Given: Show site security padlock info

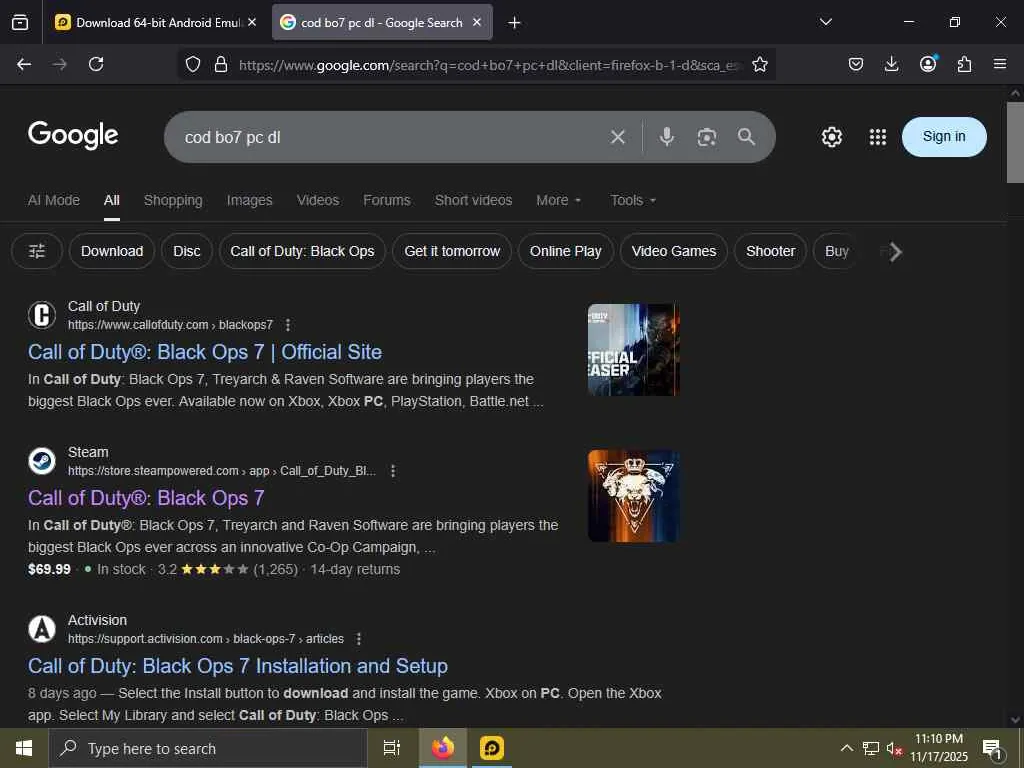Looking at the screenshot, I should pyautogui.click(x=221, y=64).
